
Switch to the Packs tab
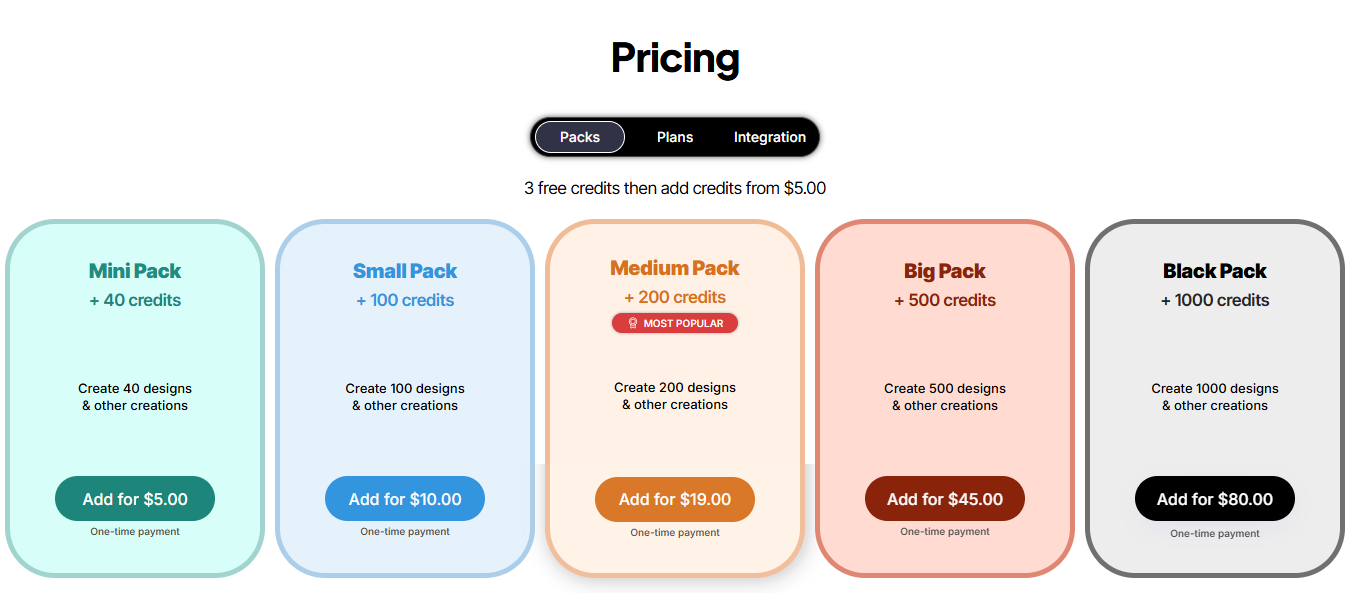pos(580,137)
